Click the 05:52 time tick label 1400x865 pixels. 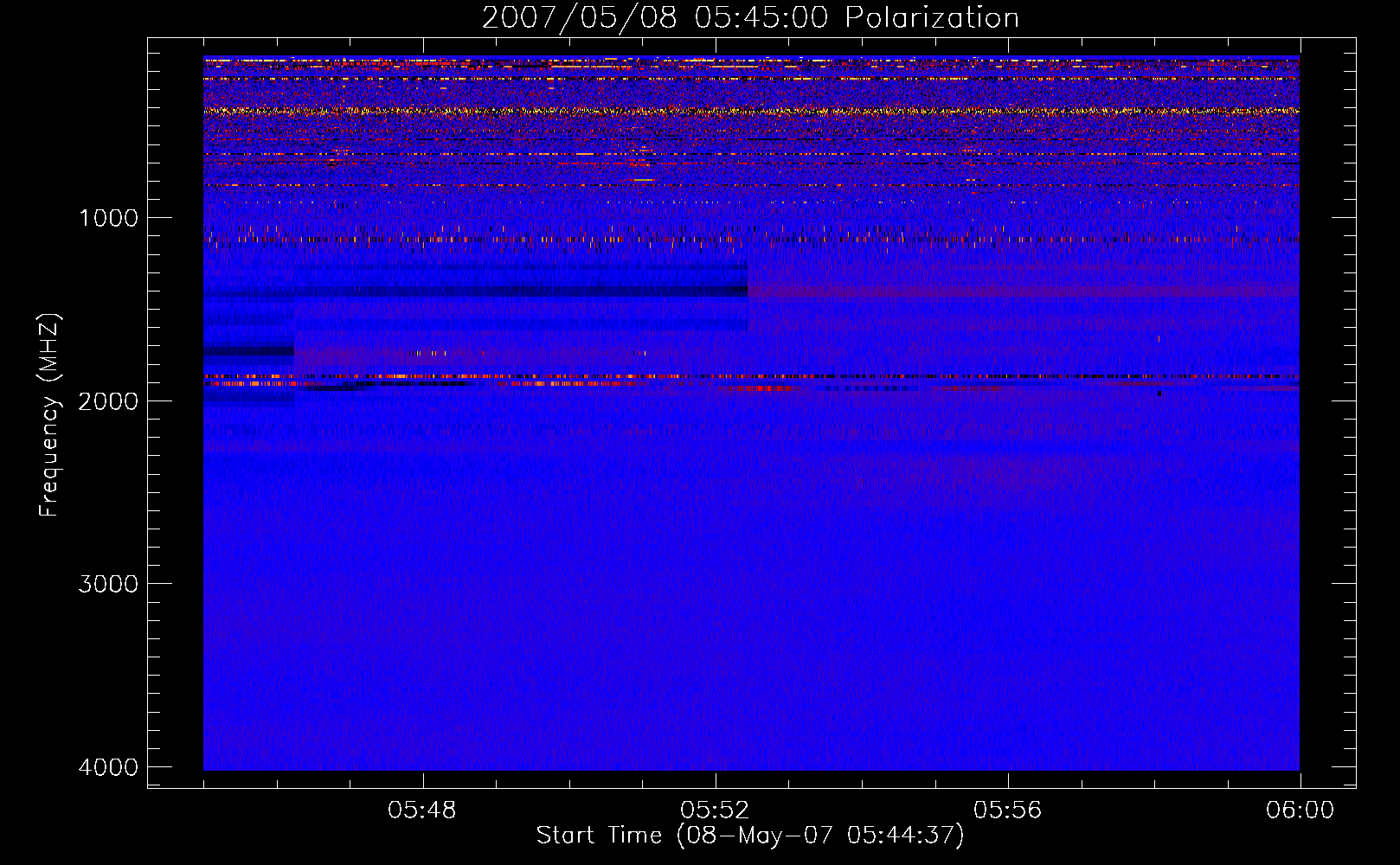pos(715,811)
